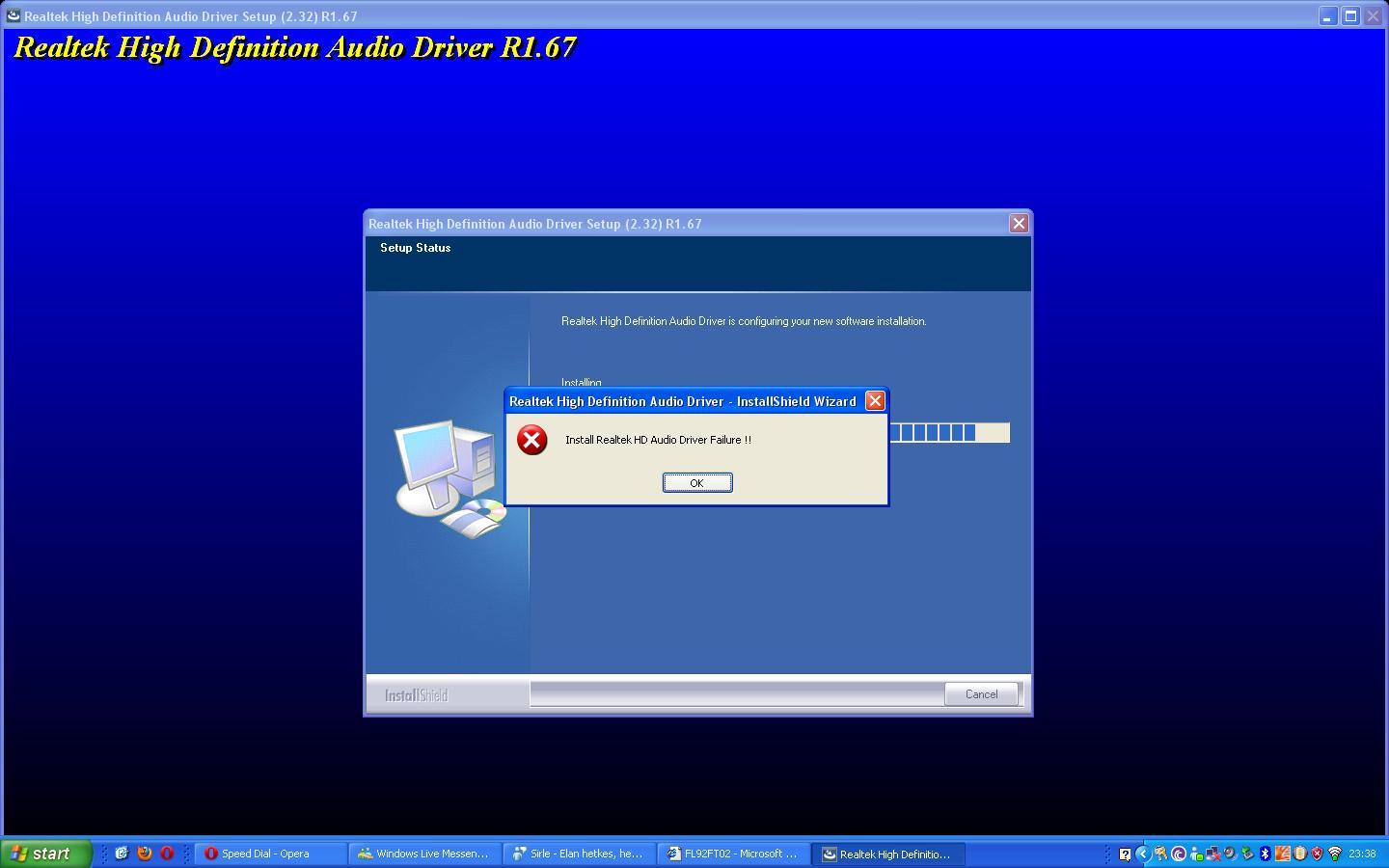Select Realtek High Definition taskbar button

pyautogui.click(x=888, y=854)
